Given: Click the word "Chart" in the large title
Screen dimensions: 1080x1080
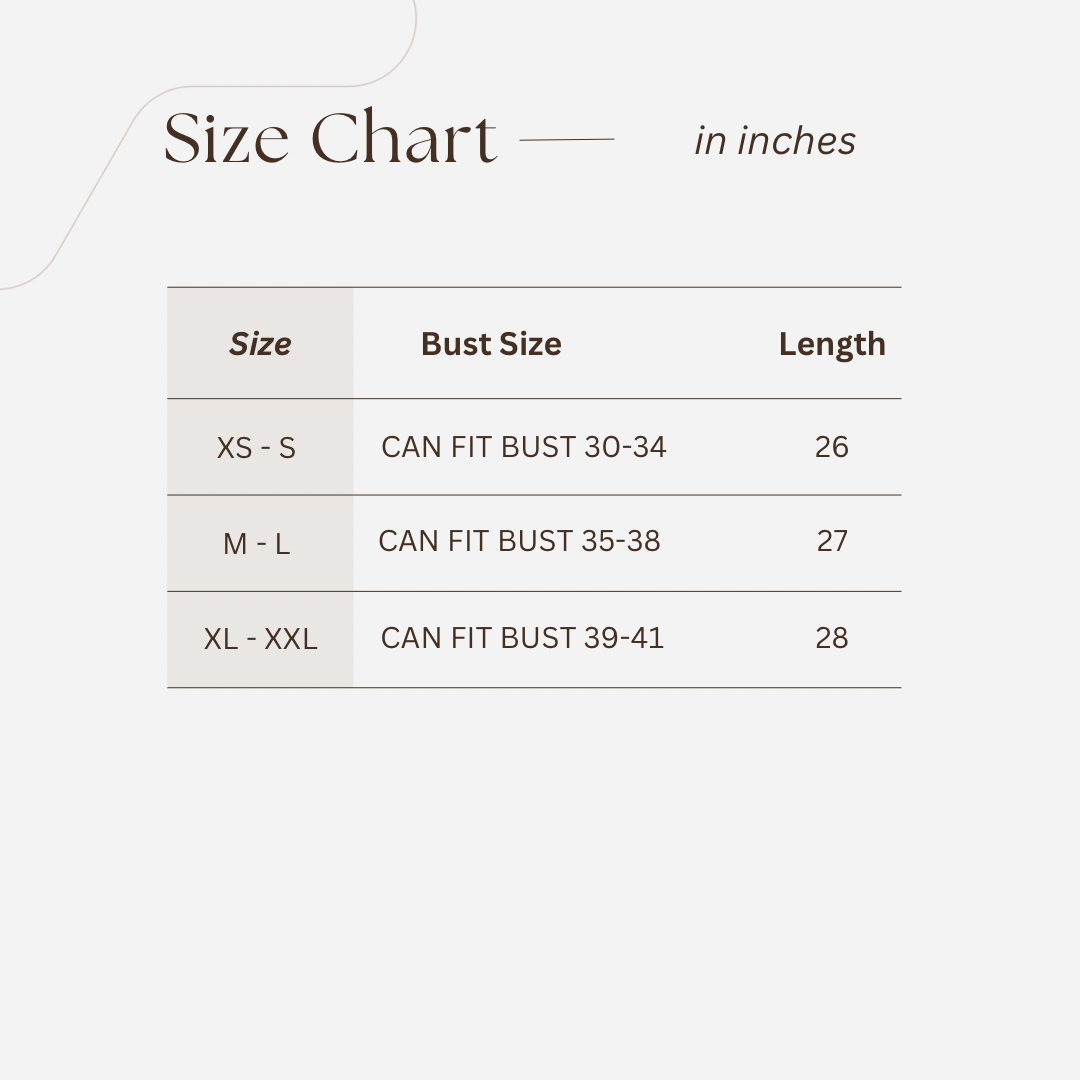Looking at the screenshot, I should click(404, 138).
